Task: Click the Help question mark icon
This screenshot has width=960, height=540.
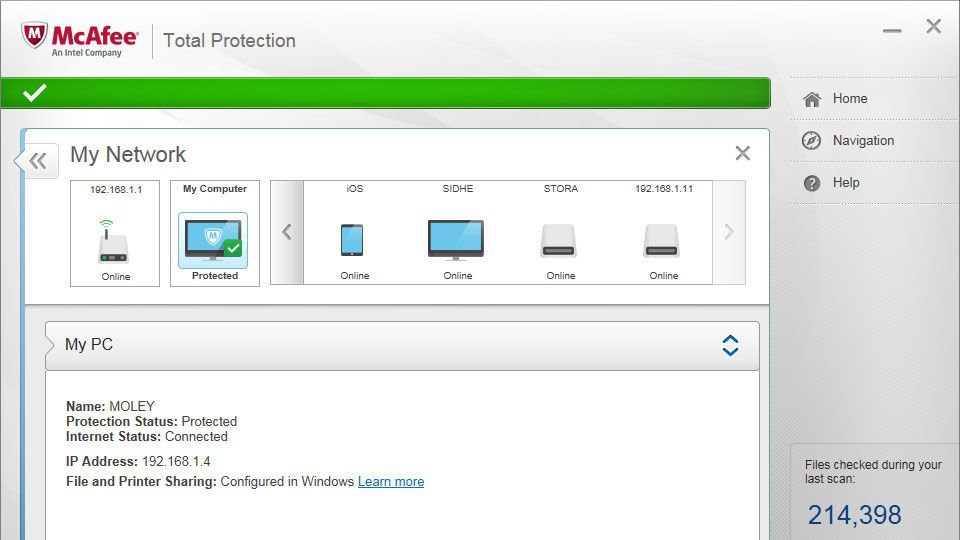Action: coord(812,182)
